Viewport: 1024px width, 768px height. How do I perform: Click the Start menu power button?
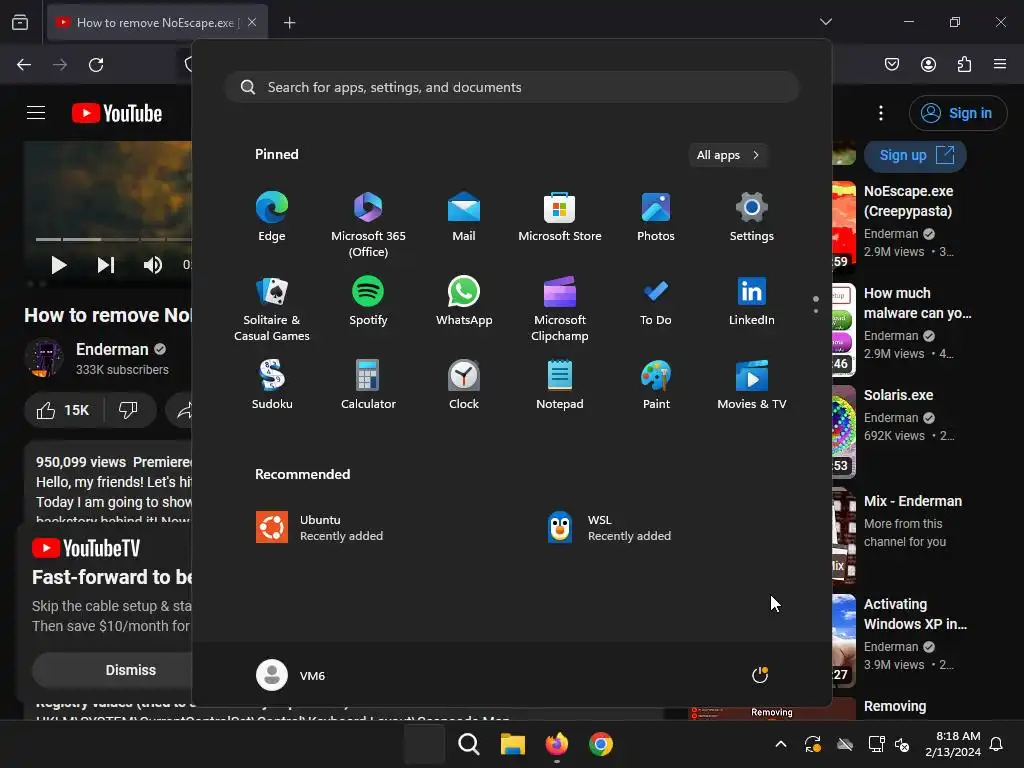pos(760,675)
